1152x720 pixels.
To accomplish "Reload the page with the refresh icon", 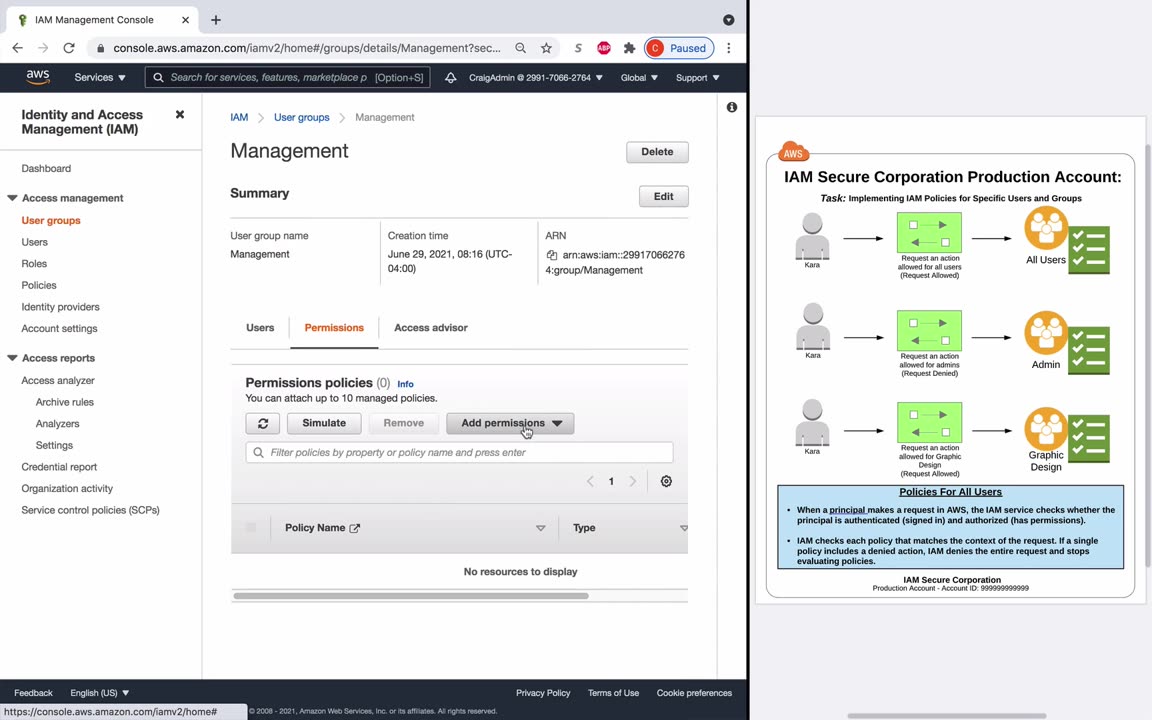I will point(69,48).
